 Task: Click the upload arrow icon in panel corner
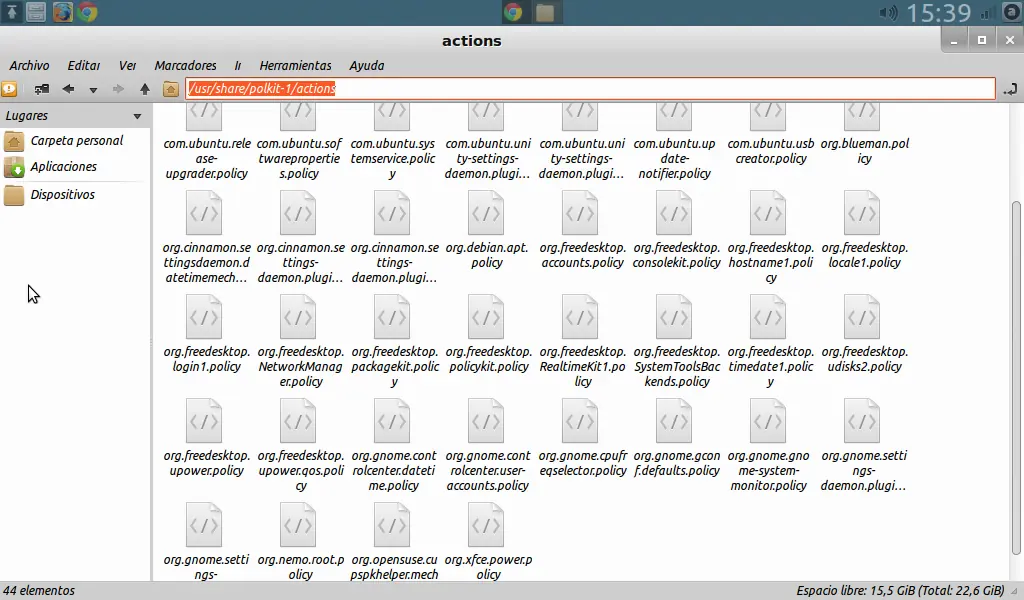[12, 12]
